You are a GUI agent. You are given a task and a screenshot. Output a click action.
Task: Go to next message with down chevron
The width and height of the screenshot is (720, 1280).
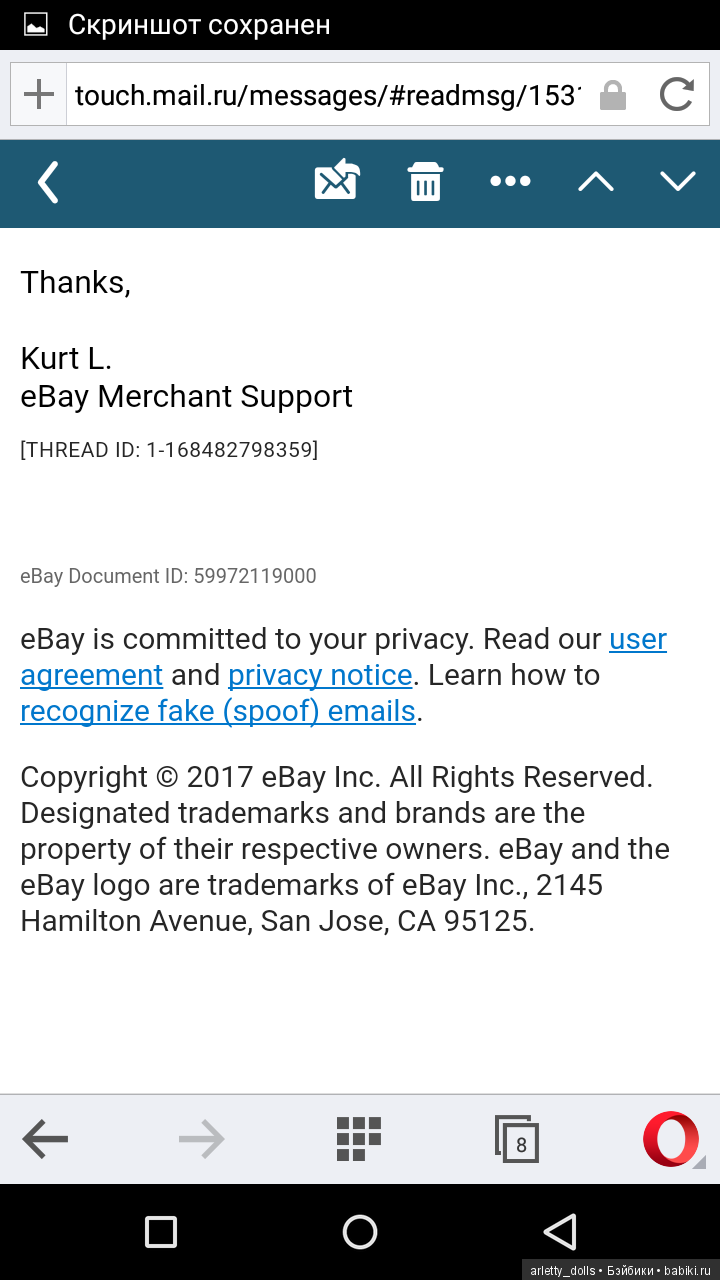pyautogui.click(x=678, y=182)
